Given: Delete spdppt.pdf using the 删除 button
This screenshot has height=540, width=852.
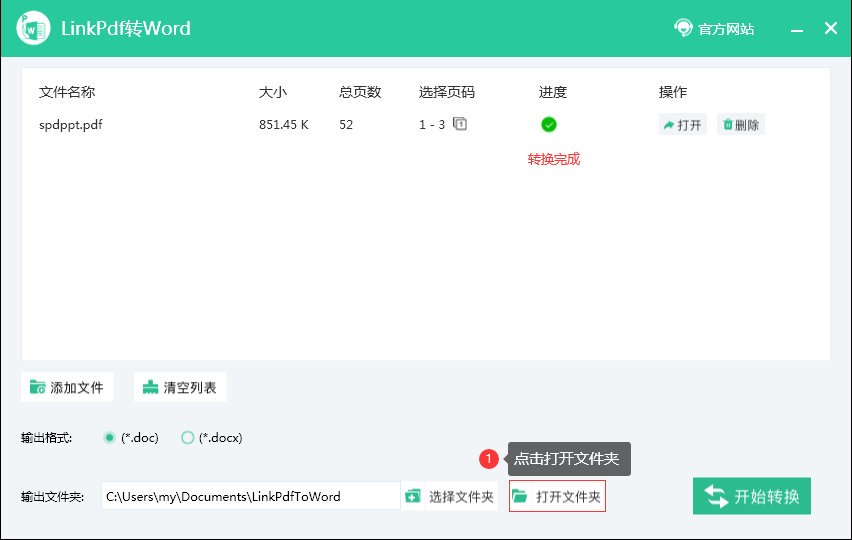Looking at the screenshot, I should (741, 124).
